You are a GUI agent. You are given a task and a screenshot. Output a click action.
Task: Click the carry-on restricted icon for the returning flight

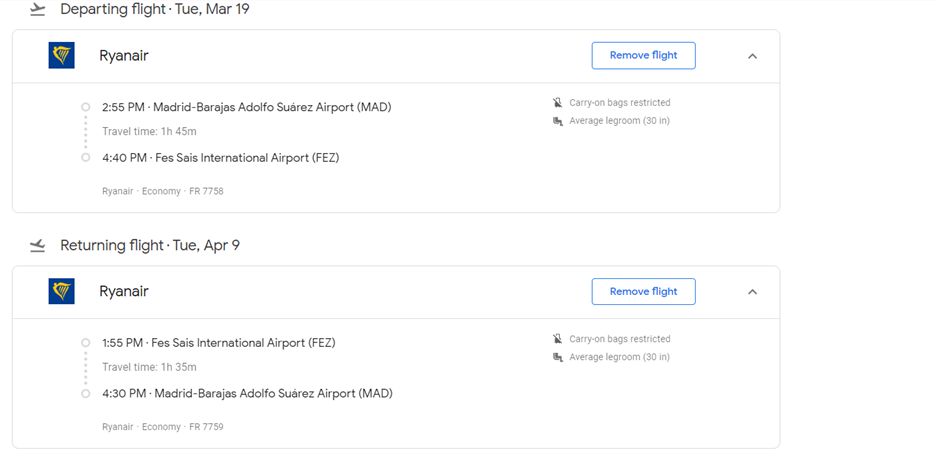pos(558,339)
